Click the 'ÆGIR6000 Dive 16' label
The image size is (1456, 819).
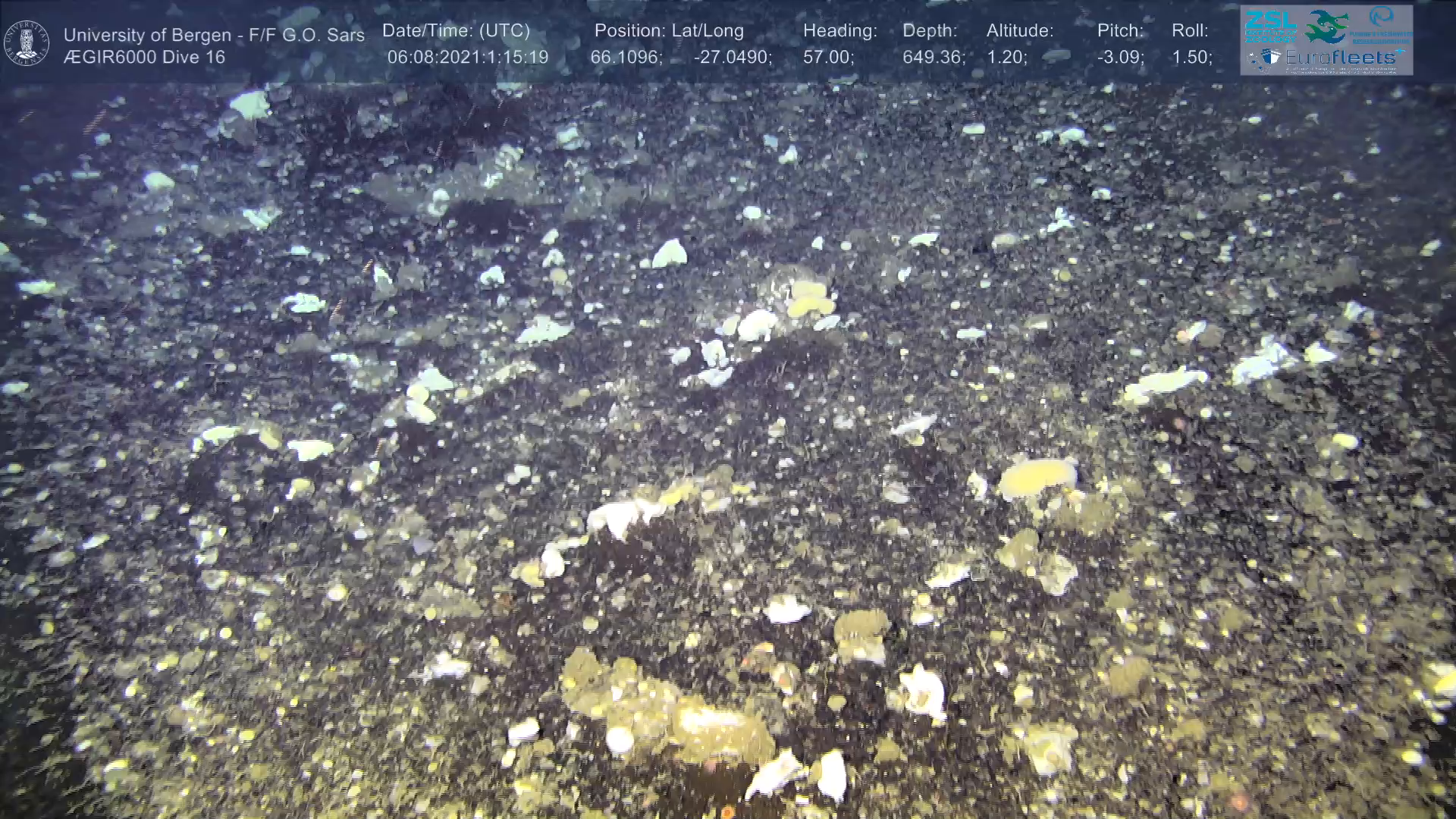[144, 58]
